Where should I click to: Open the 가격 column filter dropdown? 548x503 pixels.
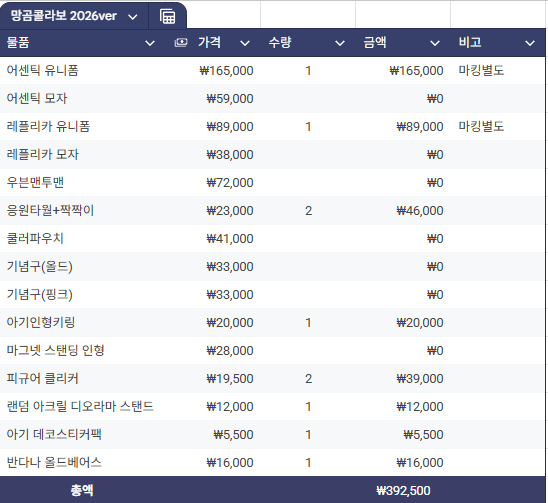(245, 43)
